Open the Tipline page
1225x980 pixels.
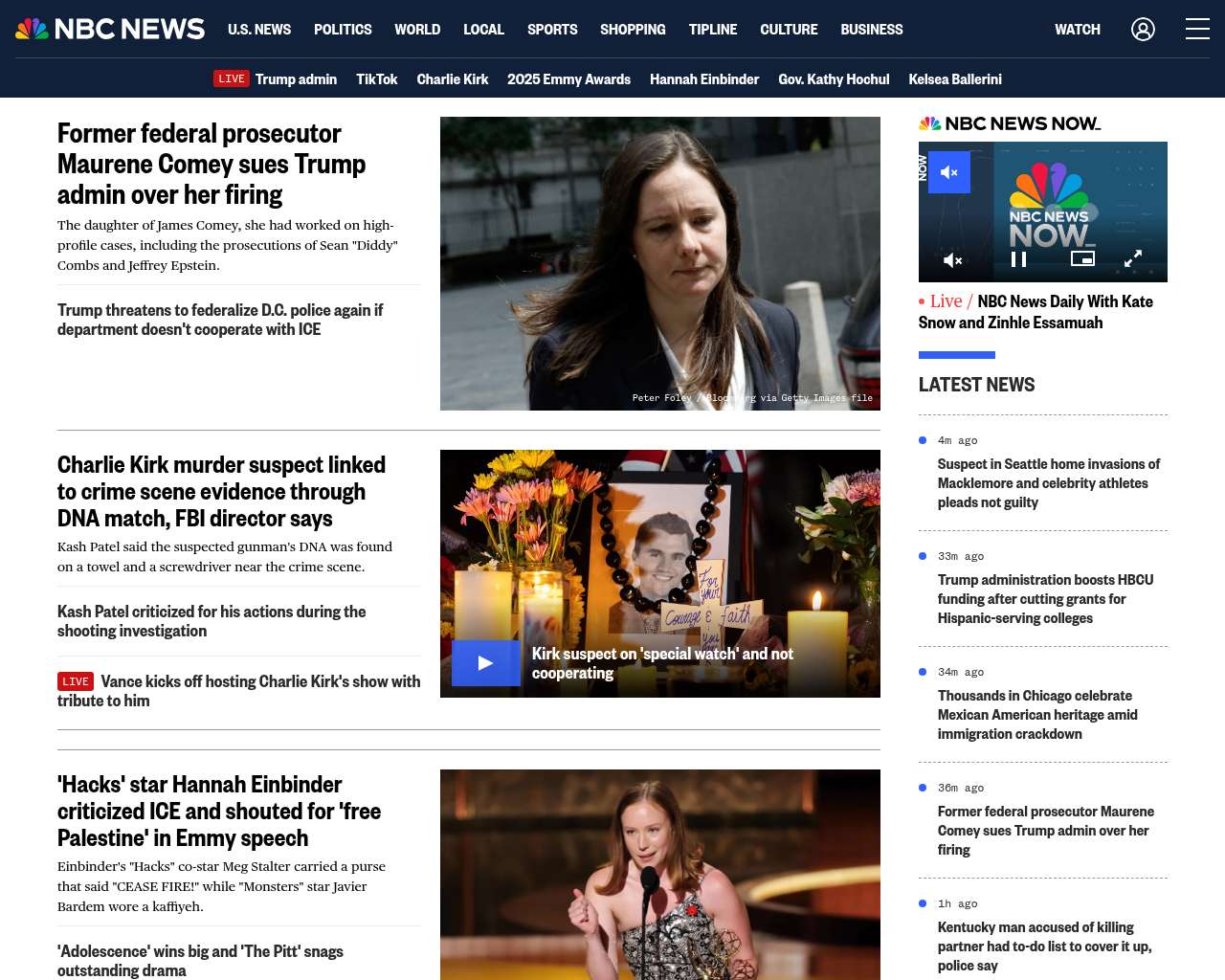[x=713, y=30]
